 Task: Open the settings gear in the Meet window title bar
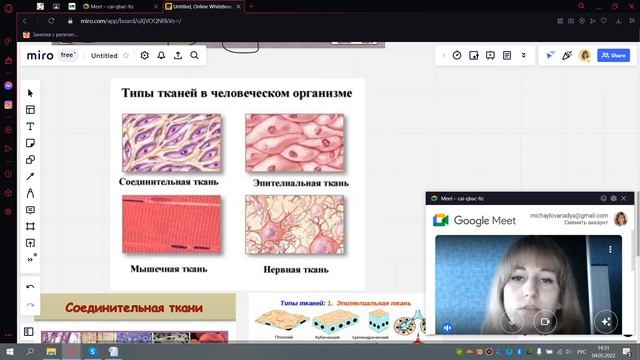pyautogui.click(x=613, y=198)
